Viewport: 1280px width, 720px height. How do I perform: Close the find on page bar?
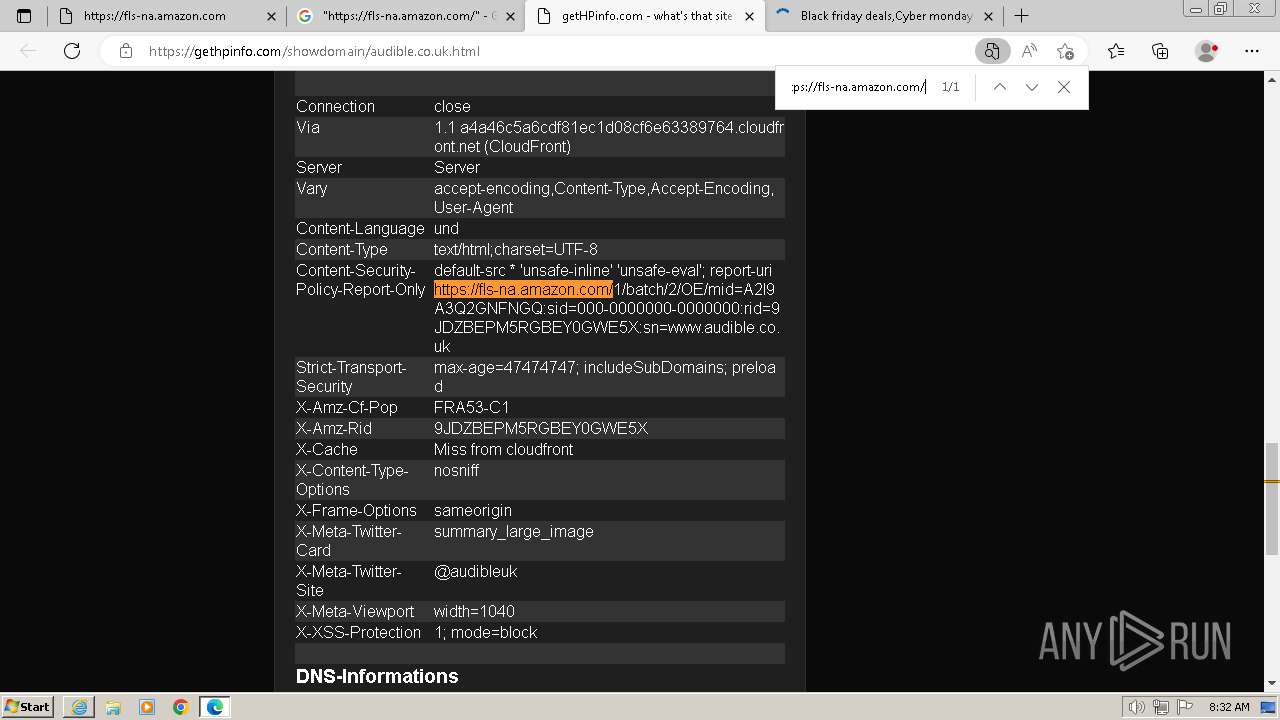coord(1064,87)
